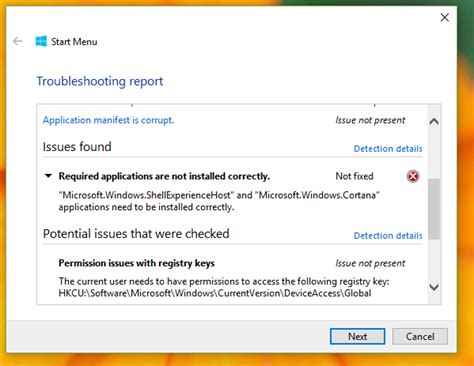Close the troubleshooter window

pyautogui.click(x=444, y=18)
